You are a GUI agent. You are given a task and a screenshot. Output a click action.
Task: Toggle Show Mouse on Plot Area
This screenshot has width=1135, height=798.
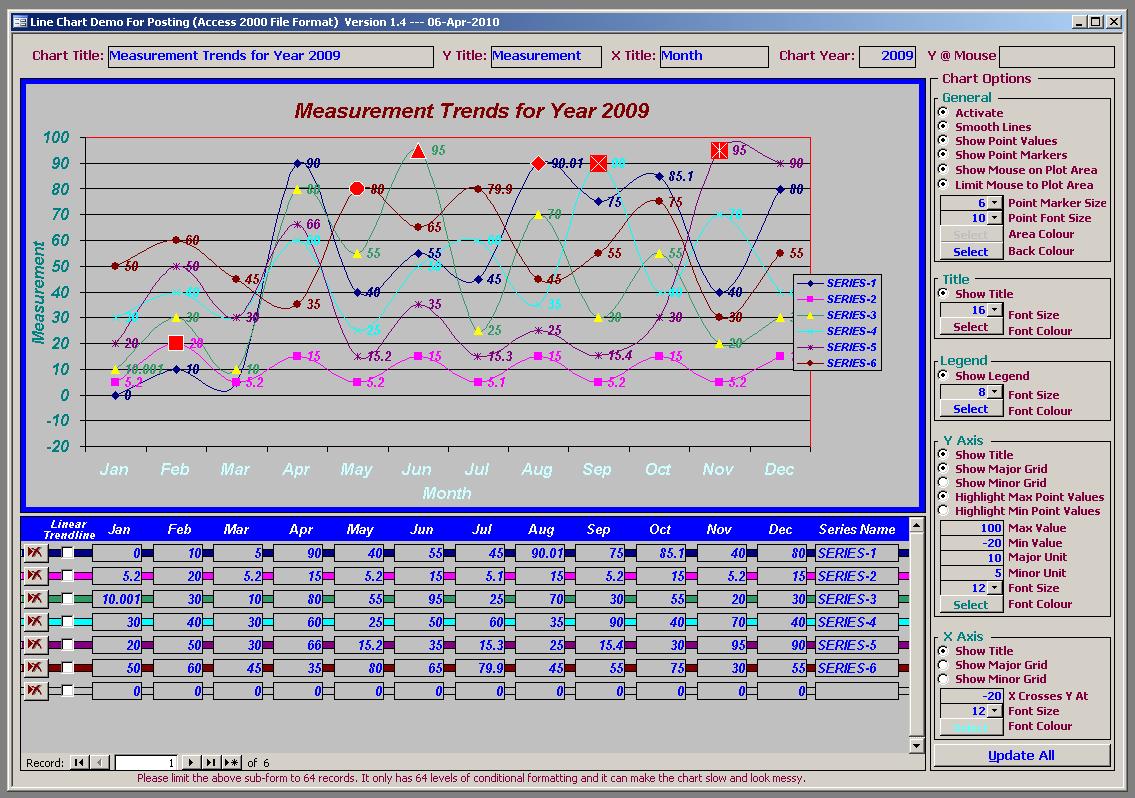943,169
